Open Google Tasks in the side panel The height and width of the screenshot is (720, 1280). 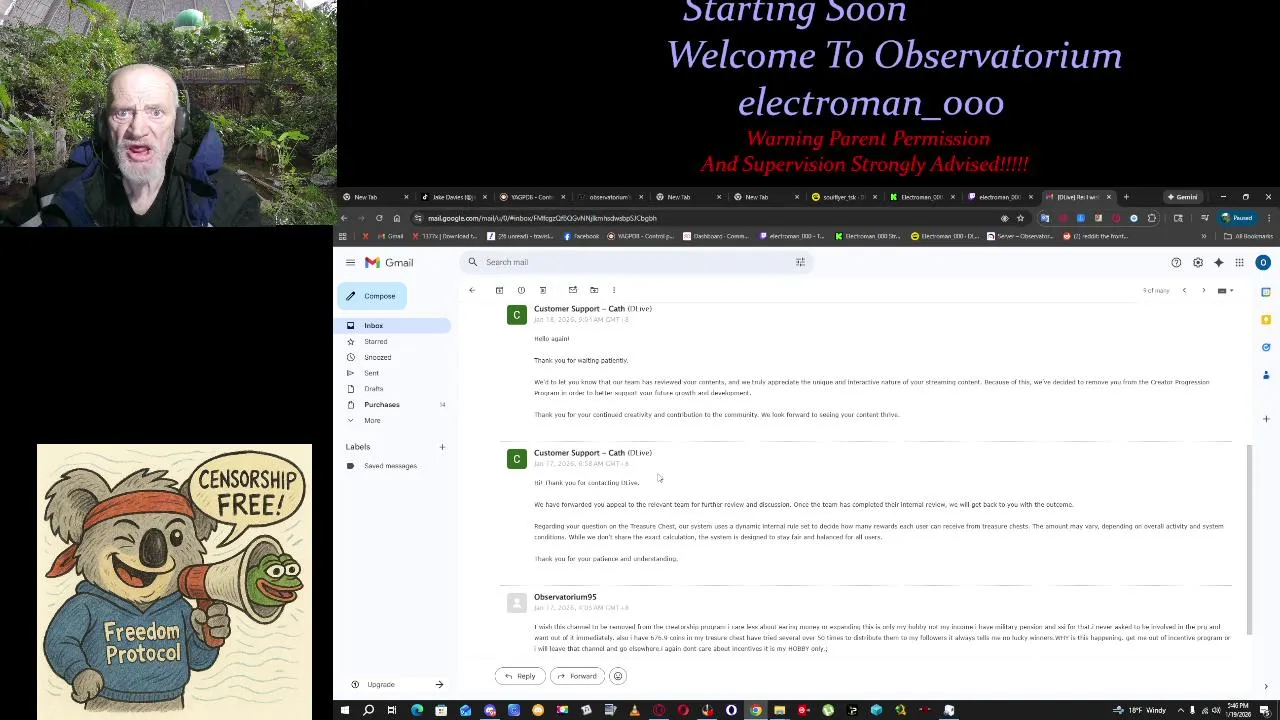click(x=1266, y=347)
